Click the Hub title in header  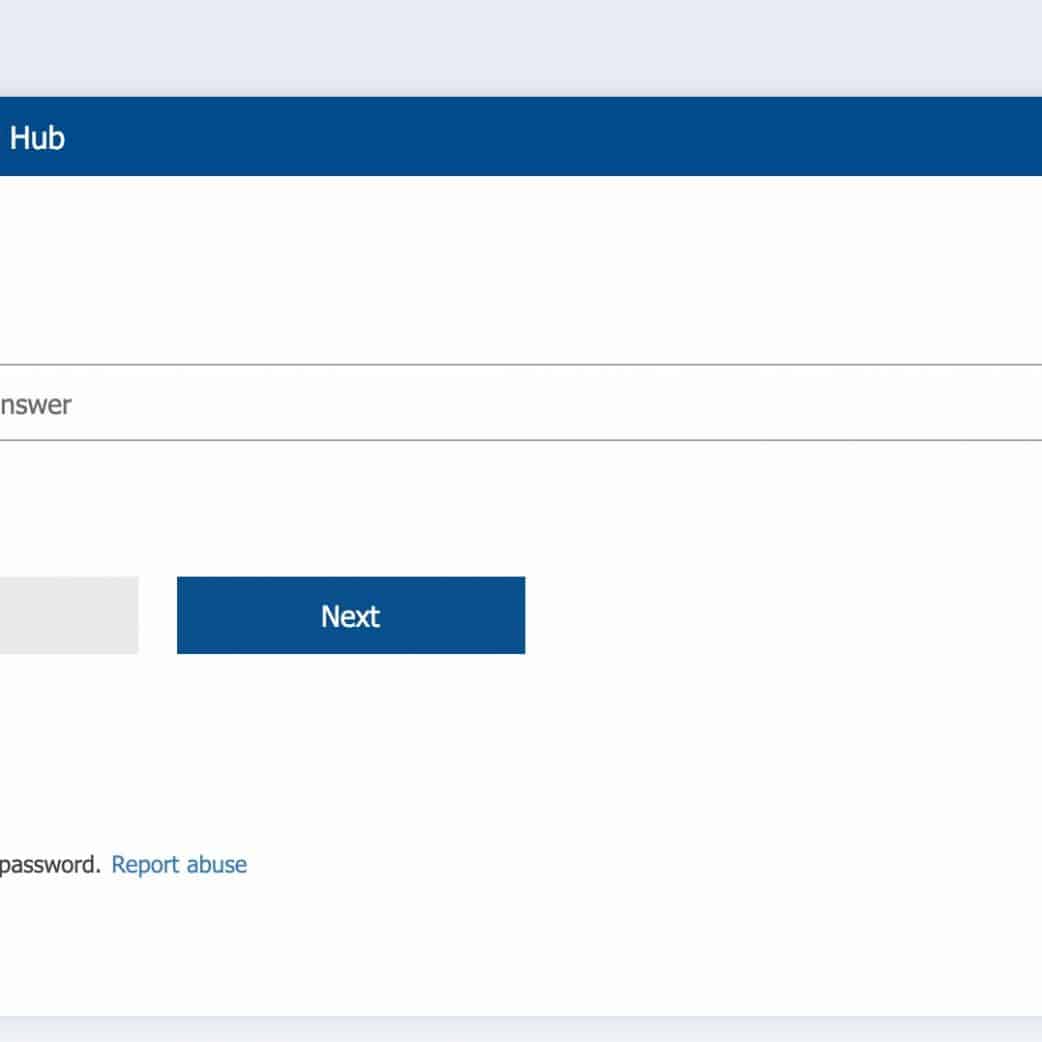point(37,137)
